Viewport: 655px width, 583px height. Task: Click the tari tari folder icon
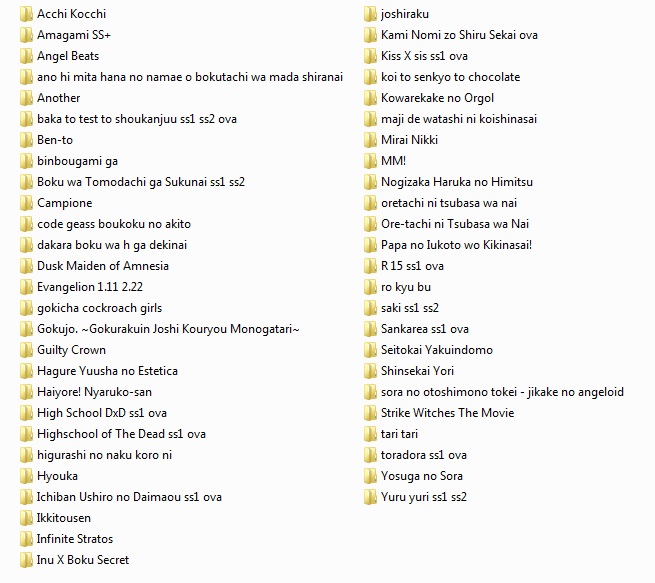(370, 434)
